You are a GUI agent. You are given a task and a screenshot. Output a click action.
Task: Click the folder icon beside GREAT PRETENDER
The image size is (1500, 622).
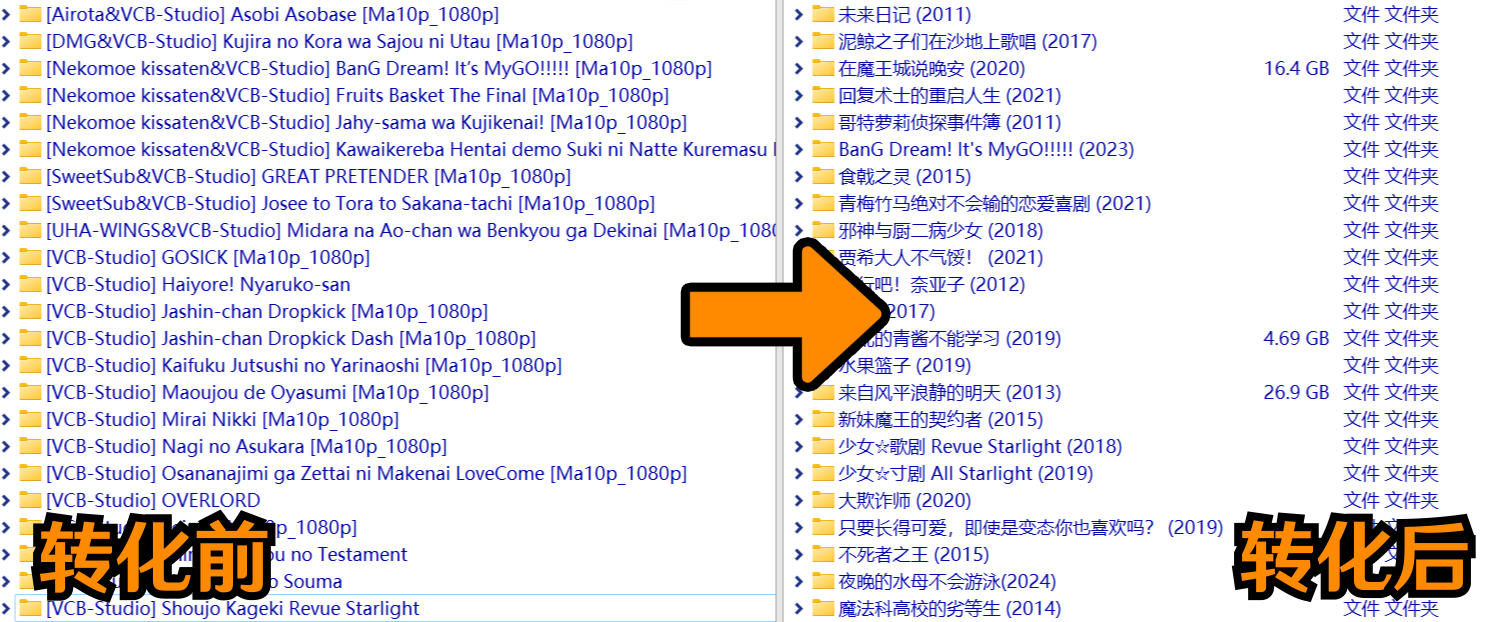(30, 177)
